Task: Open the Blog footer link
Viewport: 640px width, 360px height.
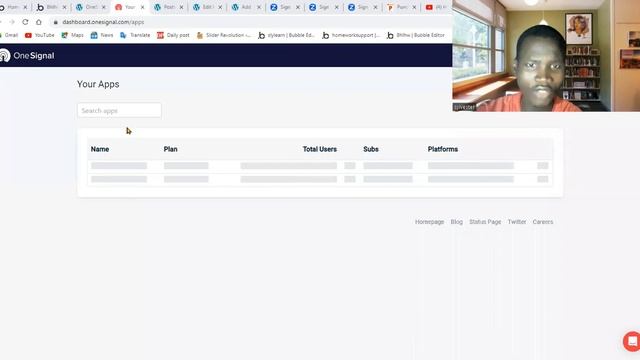Action: [456, 222]
